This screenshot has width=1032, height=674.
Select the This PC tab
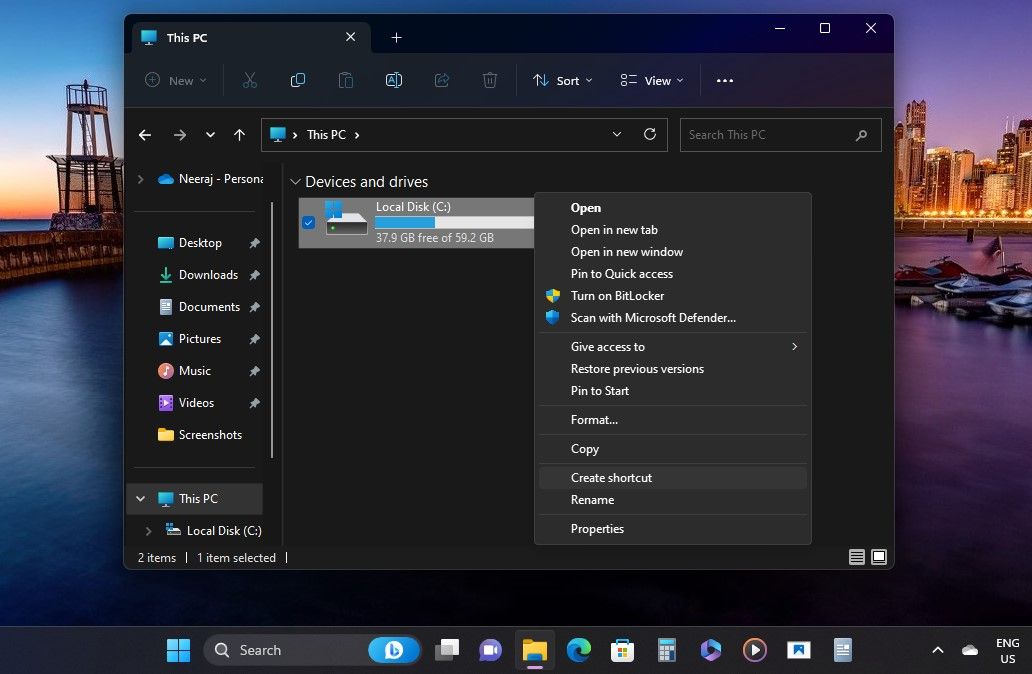point(188,37)
